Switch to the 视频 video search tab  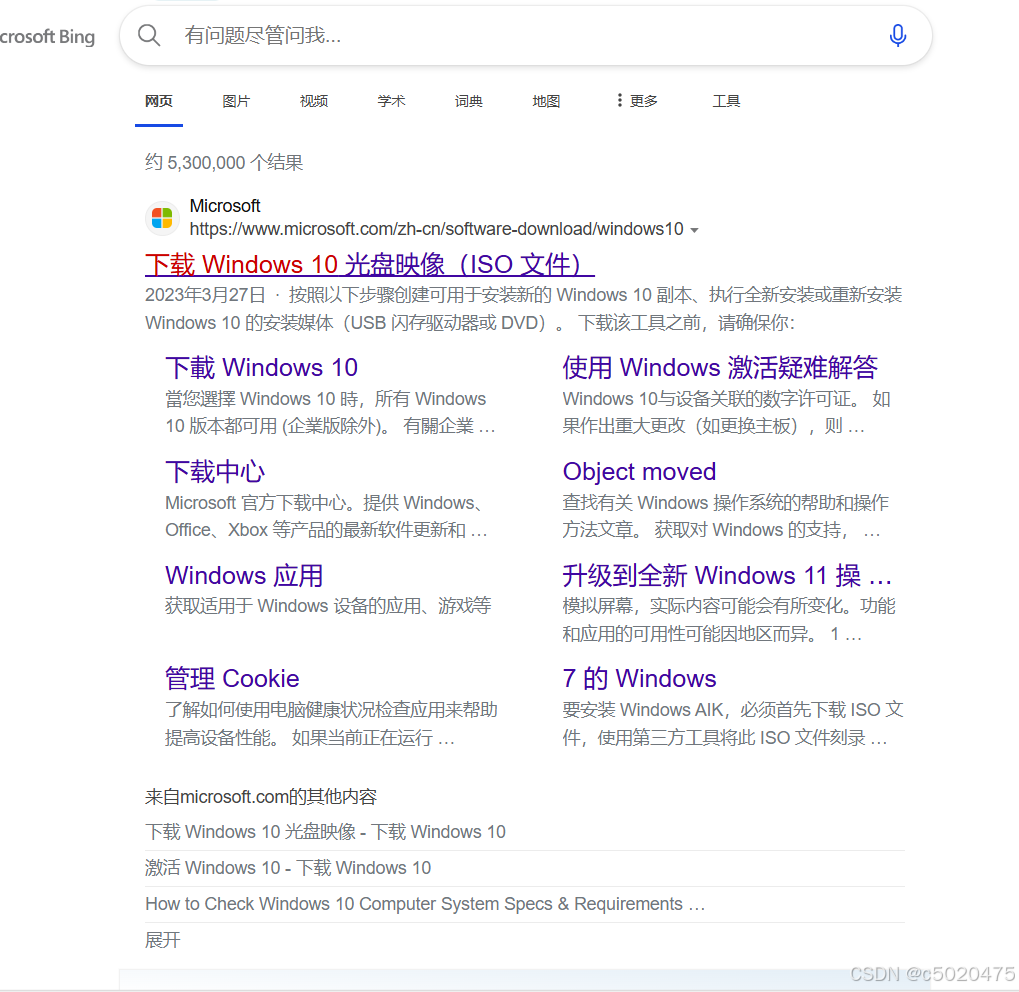[x=313, y=101]
